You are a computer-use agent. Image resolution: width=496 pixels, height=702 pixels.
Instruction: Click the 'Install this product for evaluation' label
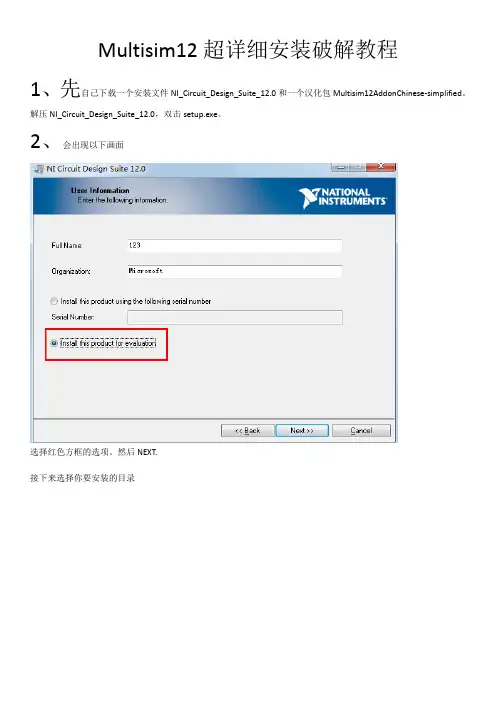108,343
